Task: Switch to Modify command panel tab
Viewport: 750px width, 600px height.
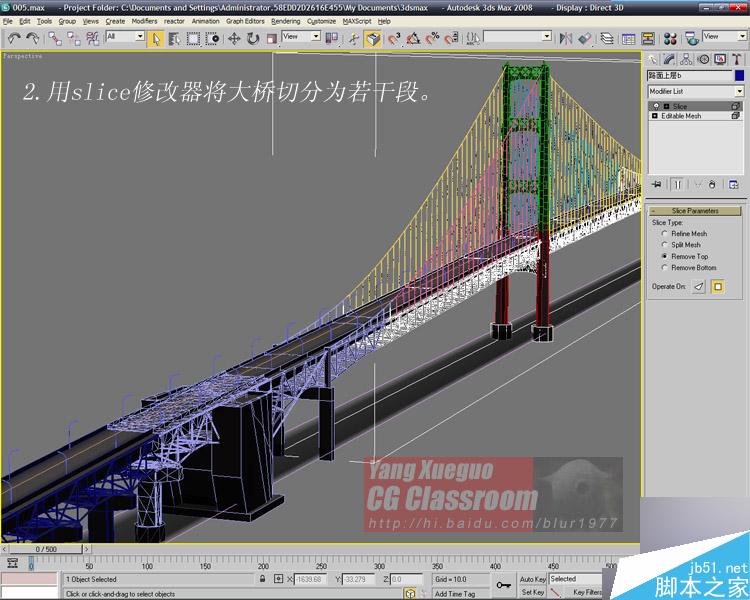Action: (x=669, y=59)
